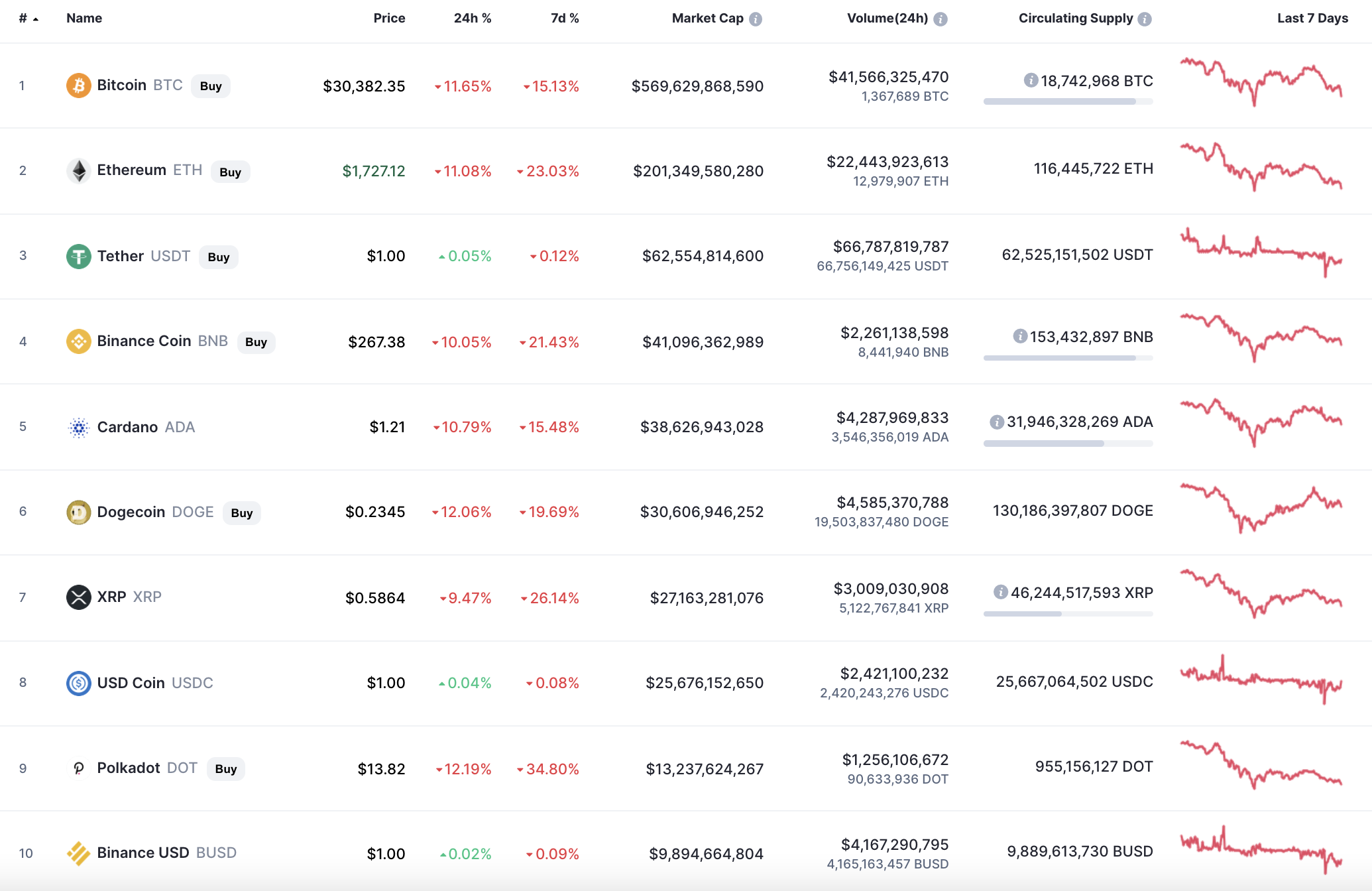Screen dimensions: 1372x891
Task: Open Dogecoin last 7 days sparkline chart
Action: 1261,510
